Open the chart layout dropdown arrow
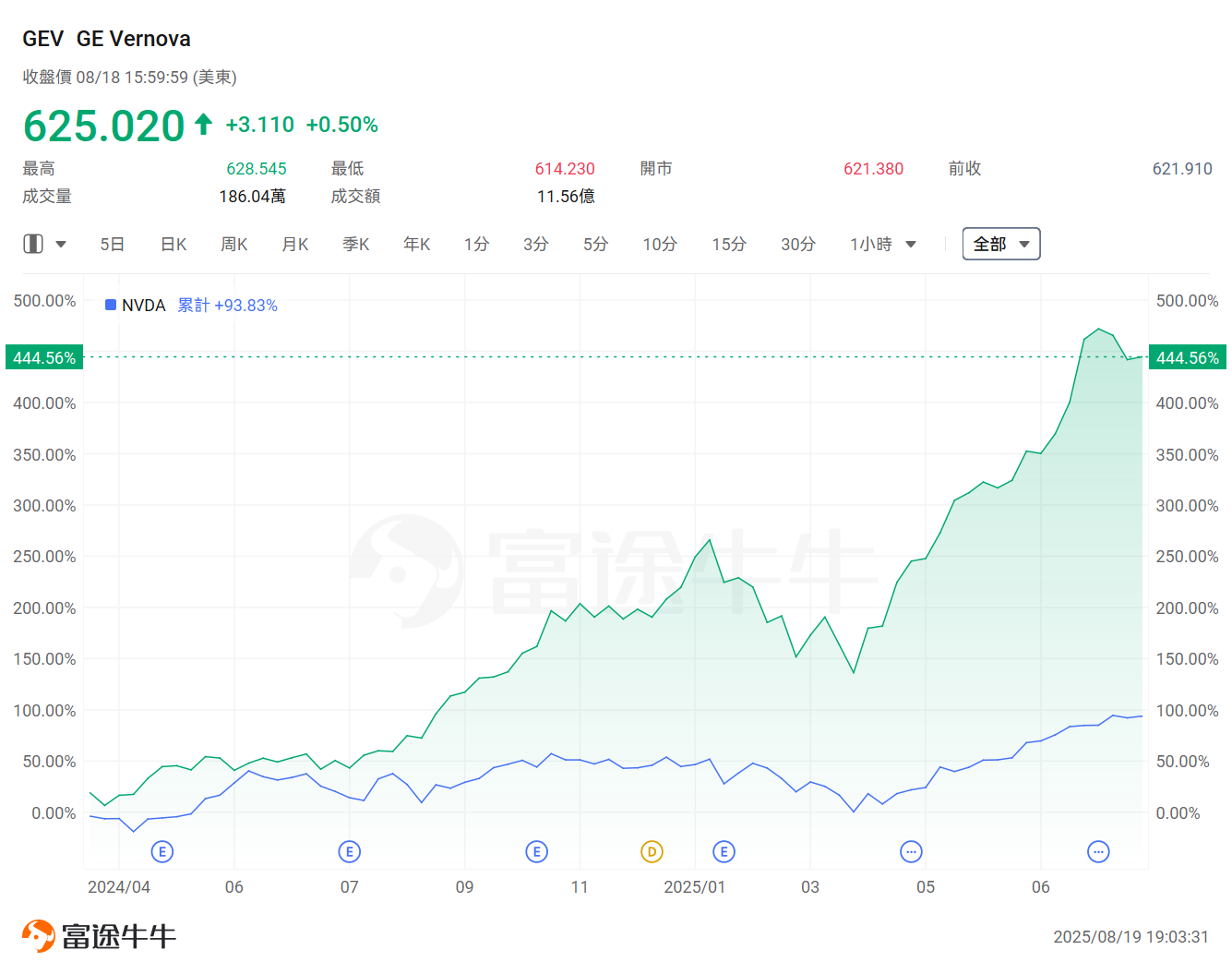Viewport: 1232px width, 974px height. [x=61, y=244]
